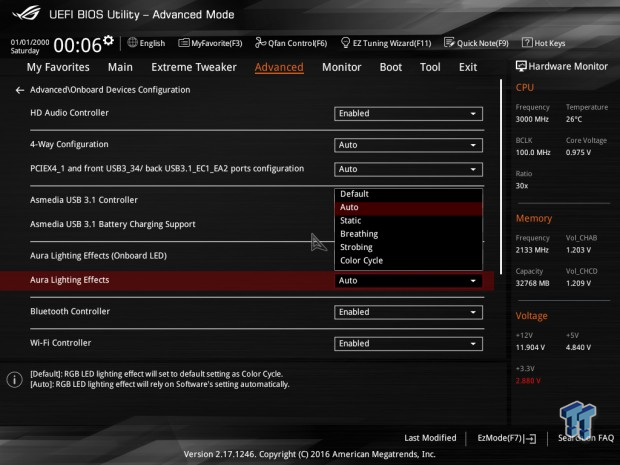The height and width of the screenshot is (465, 620).
Task: Select Aura Lighting Effects (Onboard LED) row
Action: [x=98, y=256]
